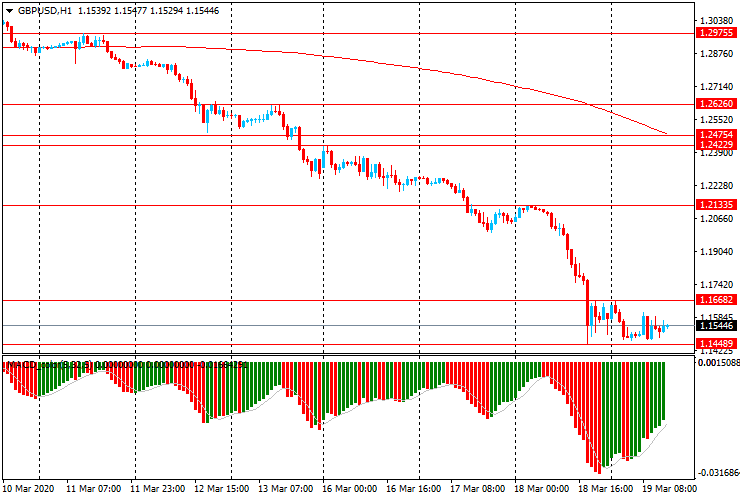740x500 pixels.
Task: Select the 1.14489 support price label
Action: point(717,344)
